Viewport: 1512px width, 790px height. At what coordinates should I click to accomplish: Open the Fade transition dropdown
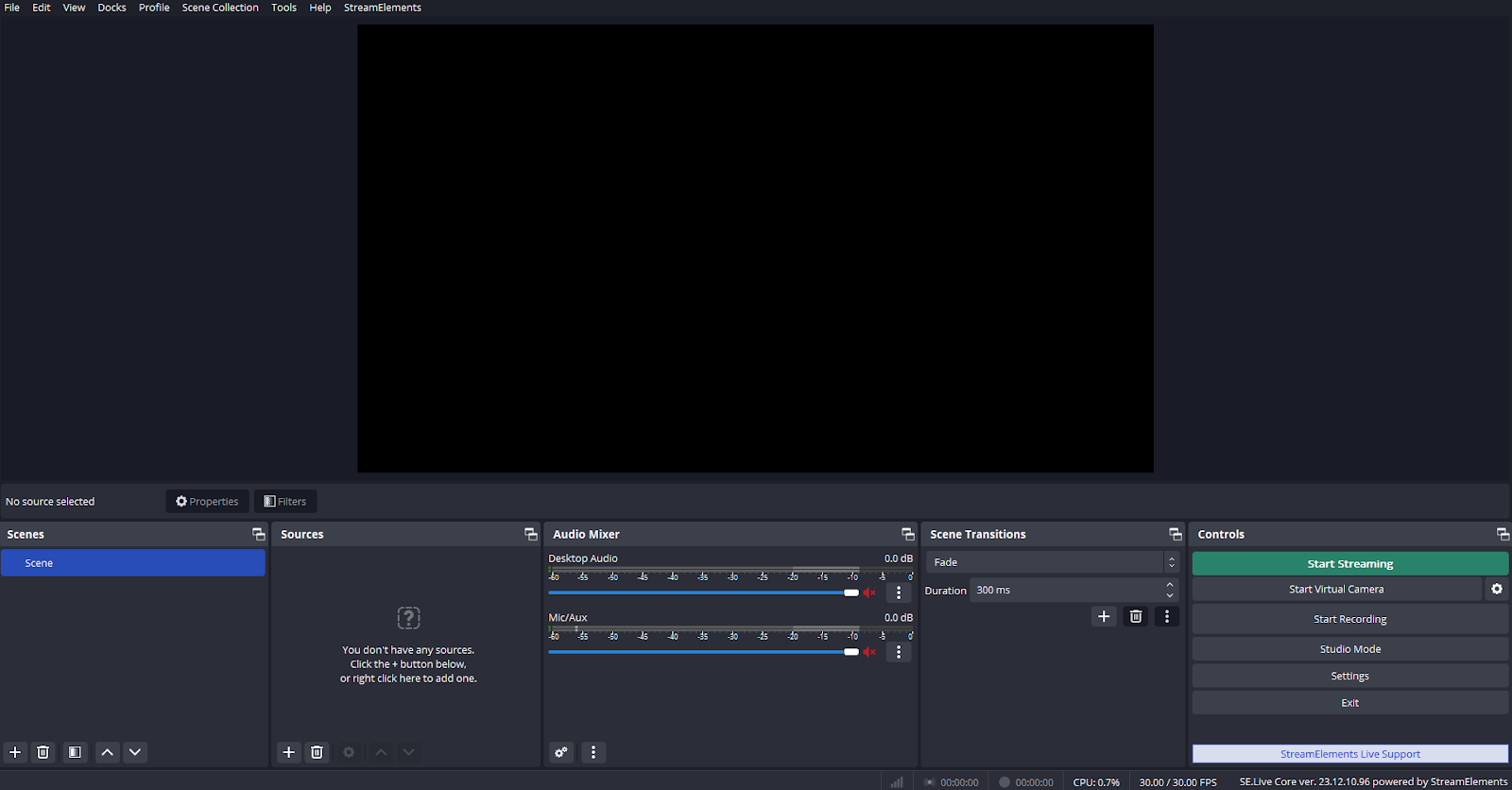coord(1051,562)
